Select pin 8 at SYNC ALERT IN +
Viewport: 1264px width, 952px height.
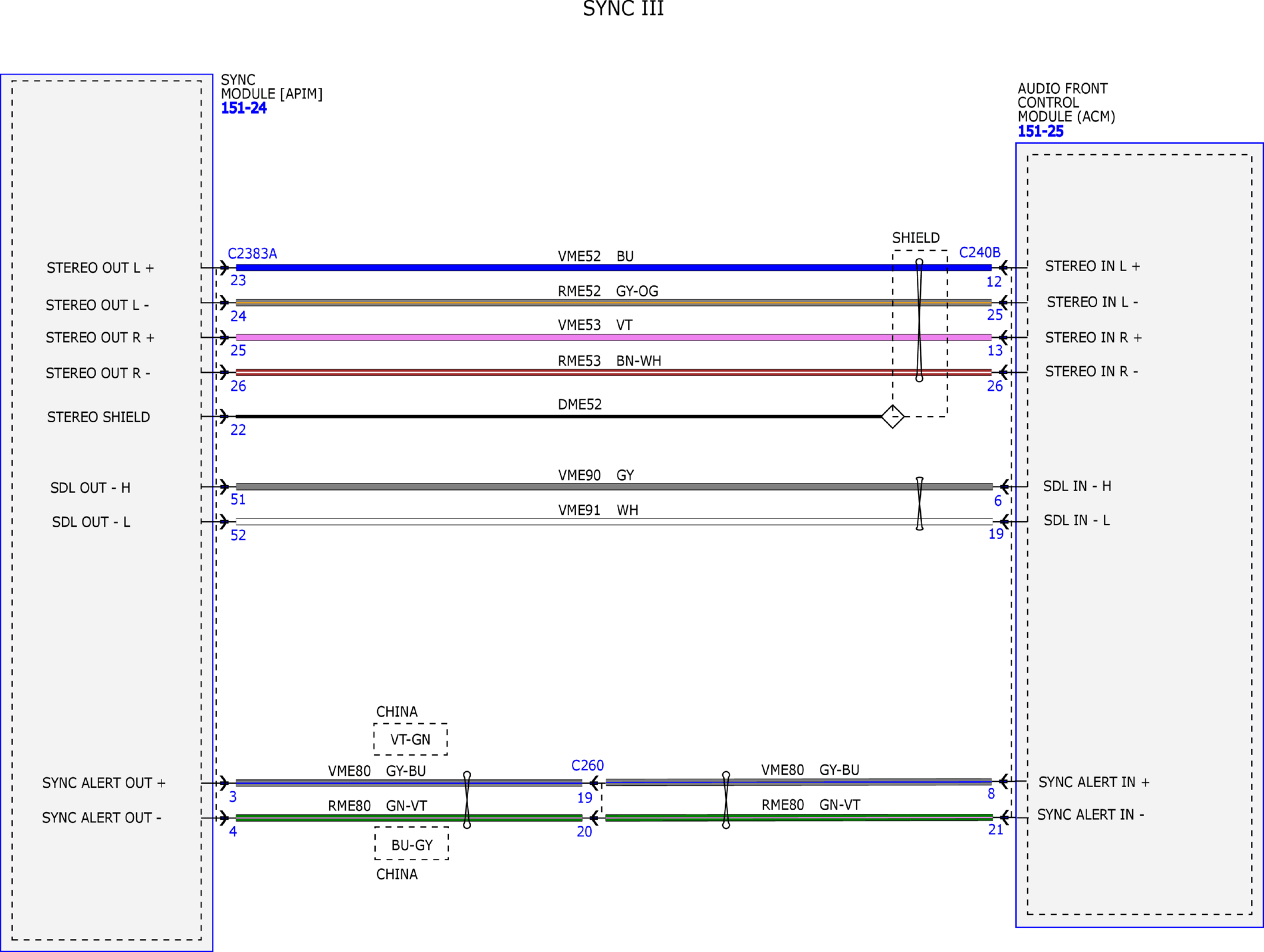(991, 794)
